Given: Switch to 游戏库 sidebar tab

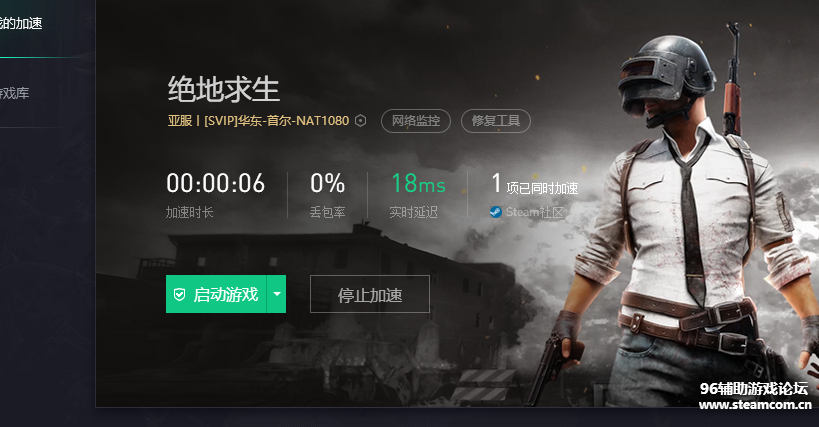Looking at the screenshot, I should tap(15, 93).
